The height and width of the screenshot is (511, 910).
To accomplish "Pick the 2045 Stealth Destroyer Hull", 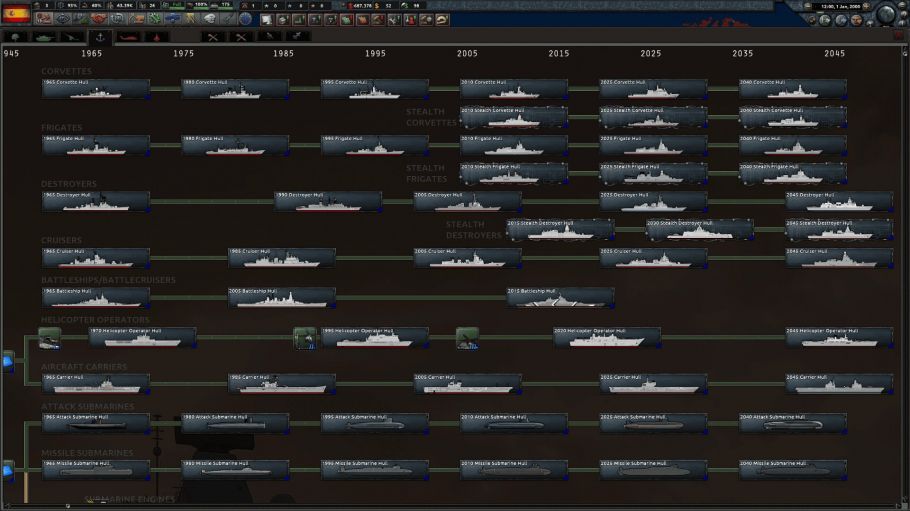I will tap(838, 230).
